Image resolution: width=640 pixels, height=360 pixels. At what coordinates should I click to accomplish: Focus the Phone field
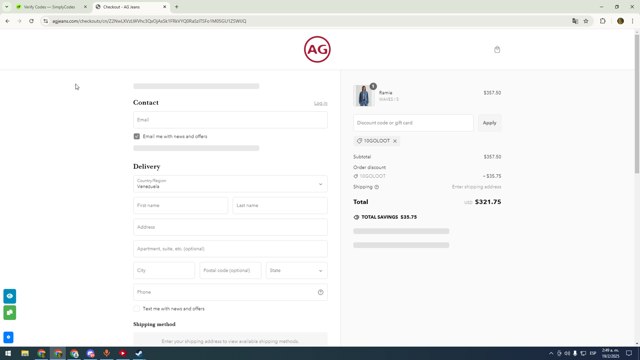click(x=230, y=292)
